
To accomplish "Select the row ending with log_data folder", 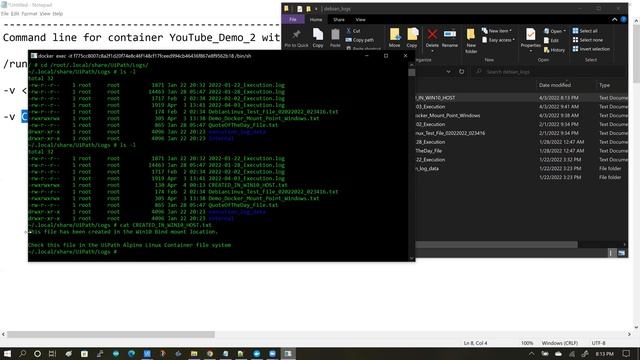I will coord(521,168).
